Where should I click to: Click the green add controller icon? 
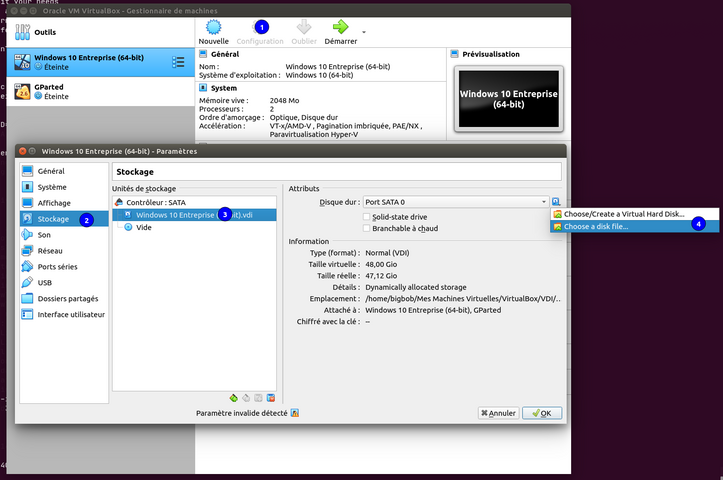[234, 398]
